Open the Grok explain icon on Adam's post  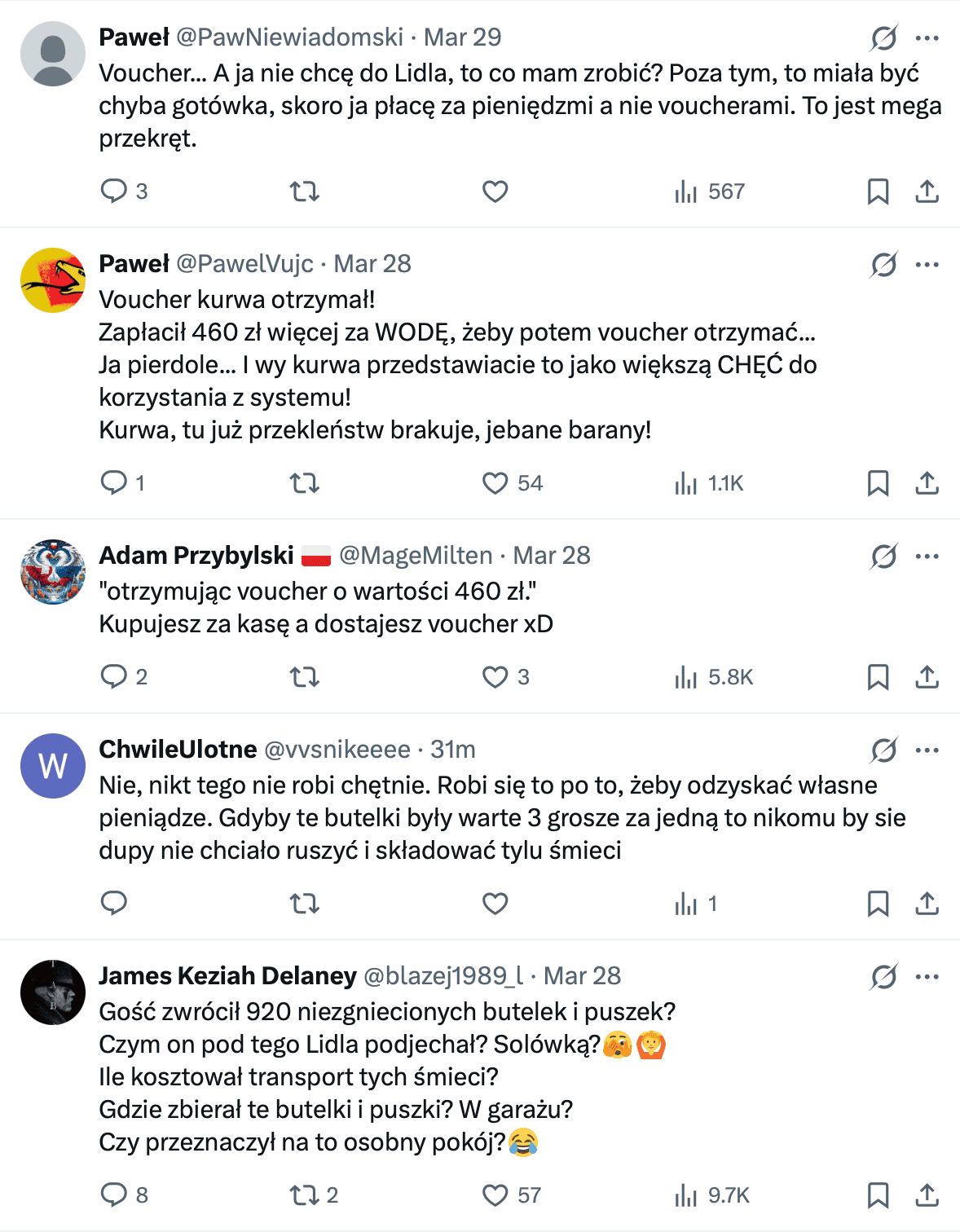coord(883,554)
